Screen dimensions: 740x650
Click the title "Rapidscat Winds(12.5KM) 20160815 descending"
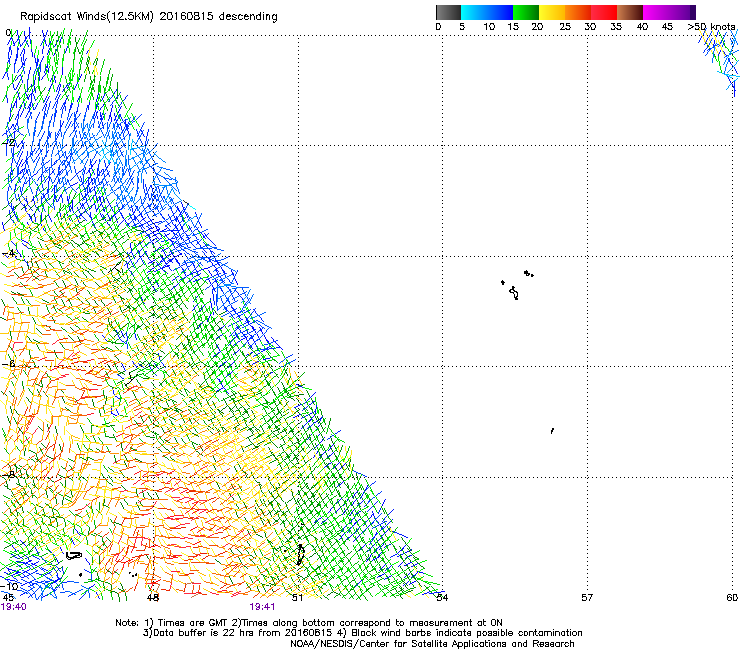[x=149, y=17]
